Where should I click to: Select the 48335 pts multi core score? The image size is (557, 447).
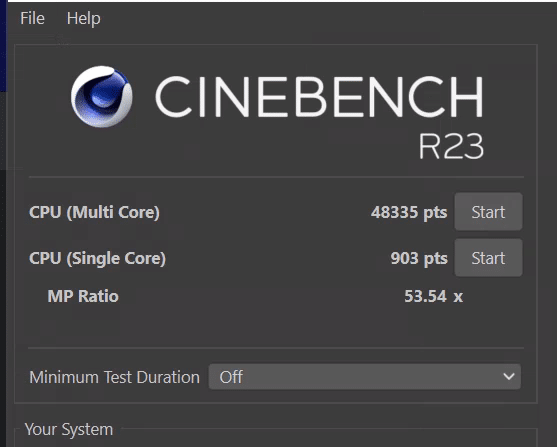[409, 212]
